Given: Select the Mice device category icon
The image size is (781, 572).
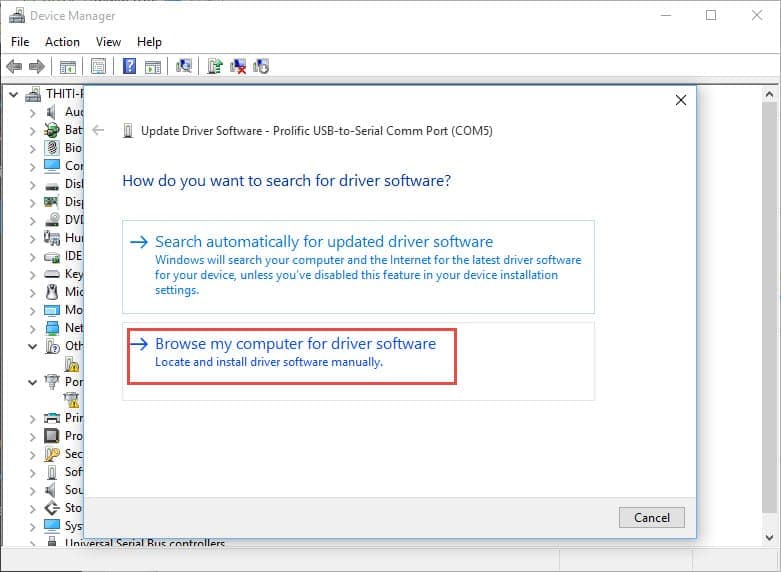Looking at the screenshot, I should point(52,292).
